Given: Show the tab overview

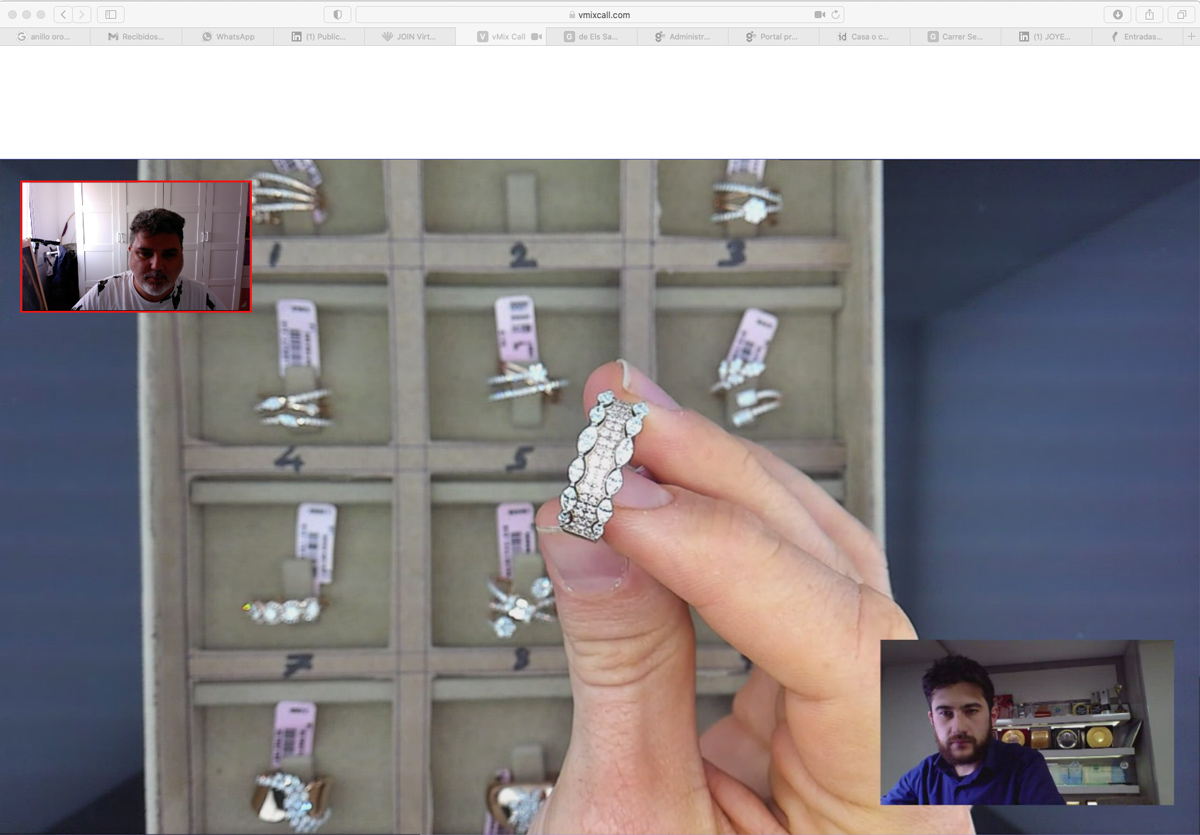Looking at the screenshot, I should 1181,14.
